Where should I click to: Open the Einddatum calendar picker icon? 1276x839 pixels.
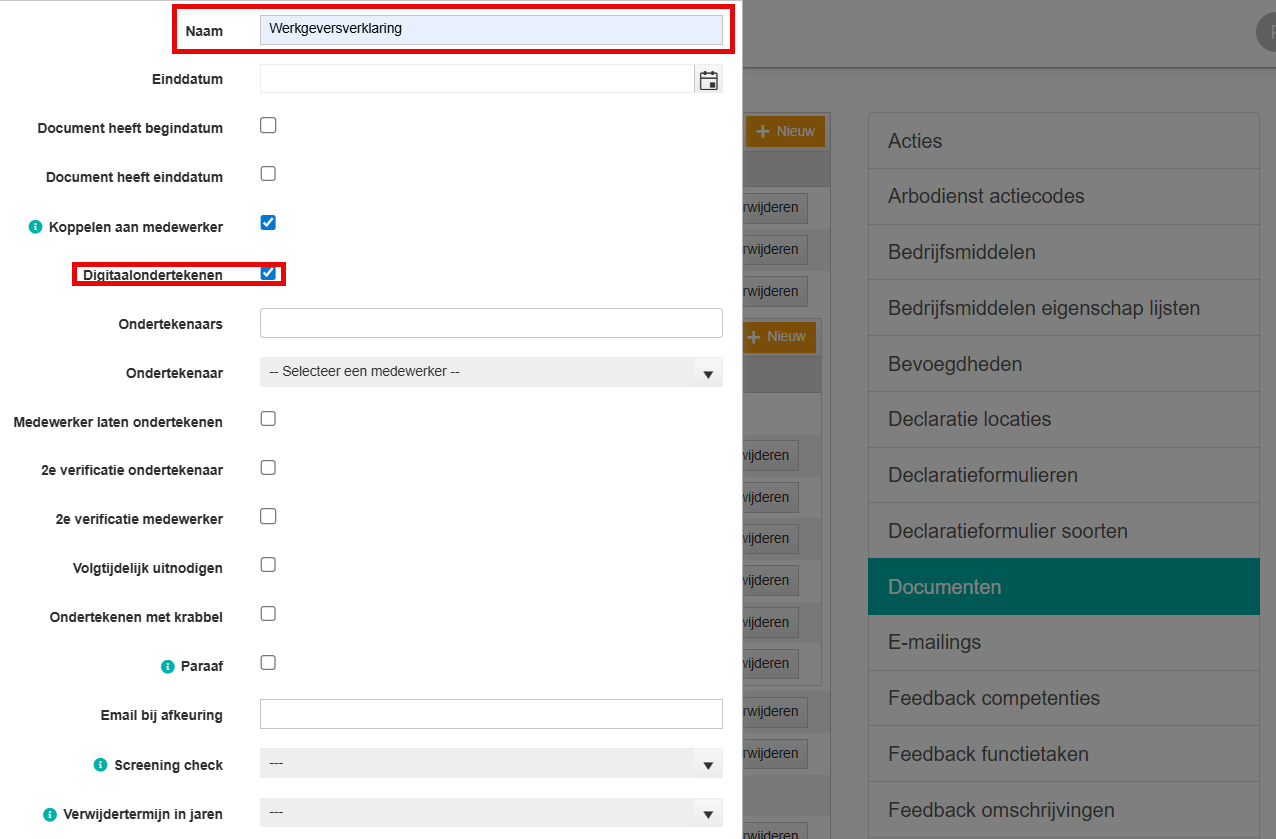point(708,80)
